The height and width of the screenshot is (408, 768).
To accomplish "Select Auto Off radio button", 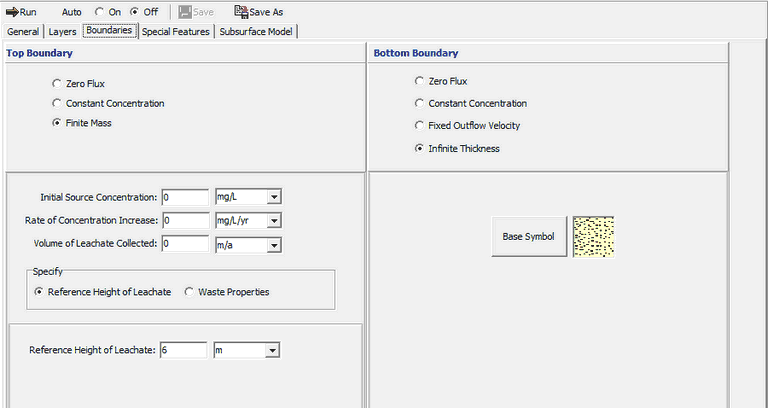I will 136,12.
